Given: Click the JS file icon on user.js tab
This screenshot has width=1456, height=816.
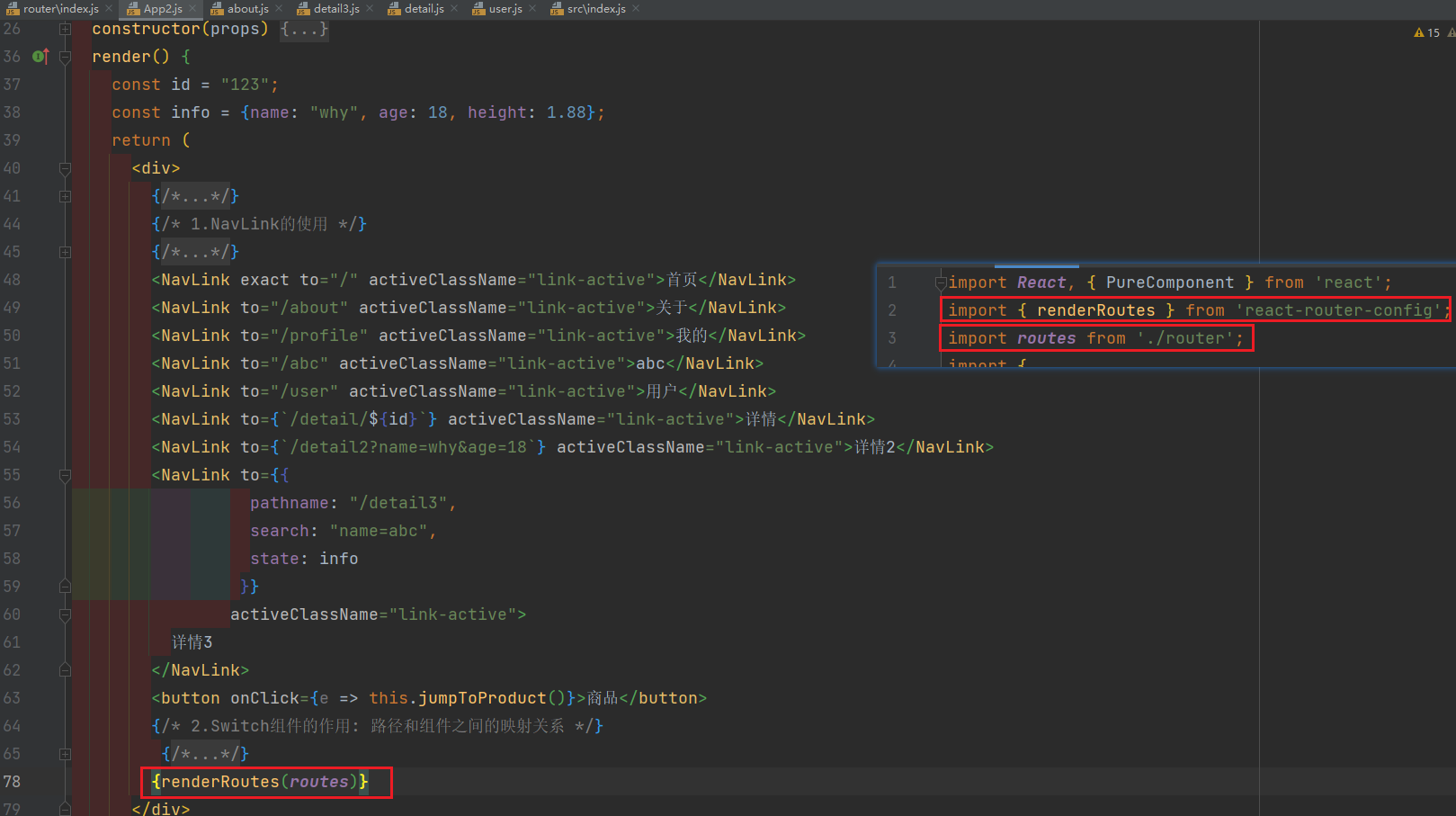Looking at the screenshot, I should pyautogui.click(x=478, y=9).
